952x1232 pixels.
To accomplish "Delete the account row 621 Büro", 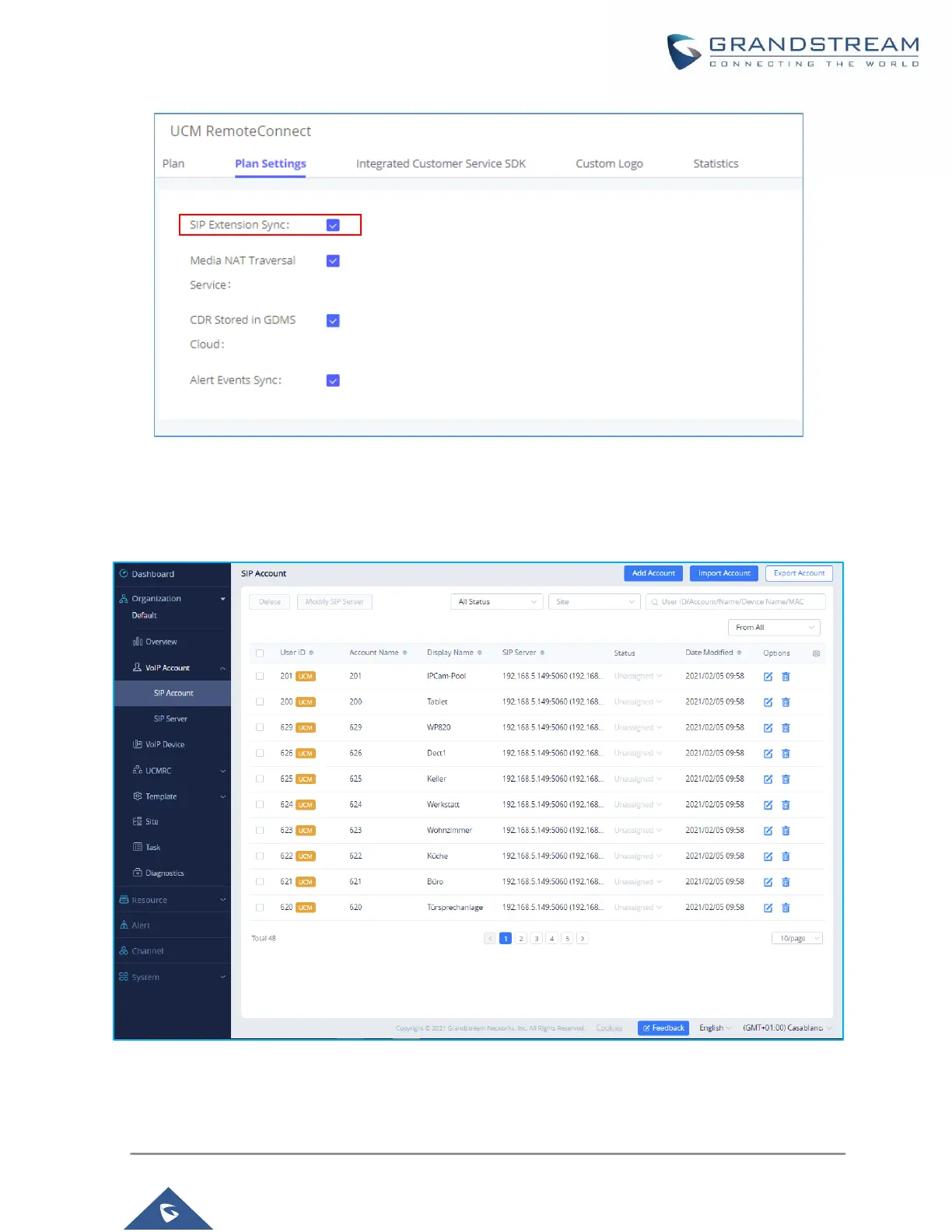I will click(786, 882).
